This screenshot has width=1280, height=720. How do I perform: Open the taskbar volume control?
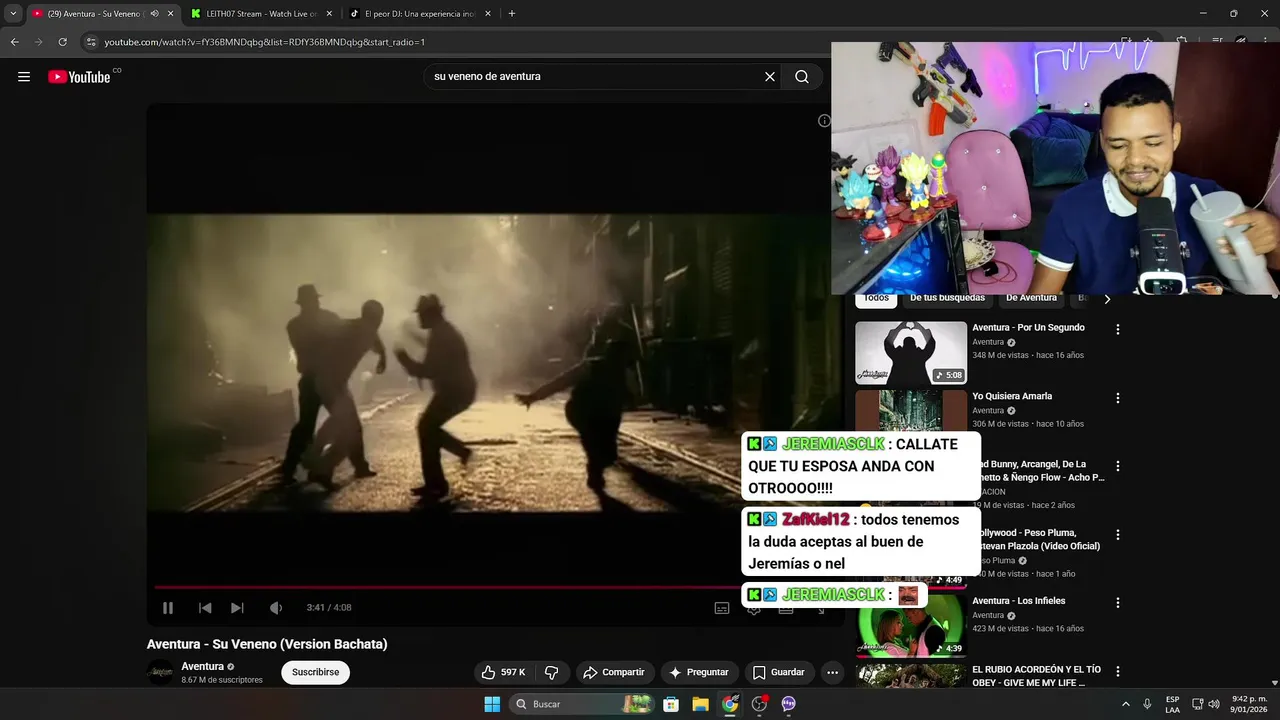pyautogui.click(x=1214, y=704)
